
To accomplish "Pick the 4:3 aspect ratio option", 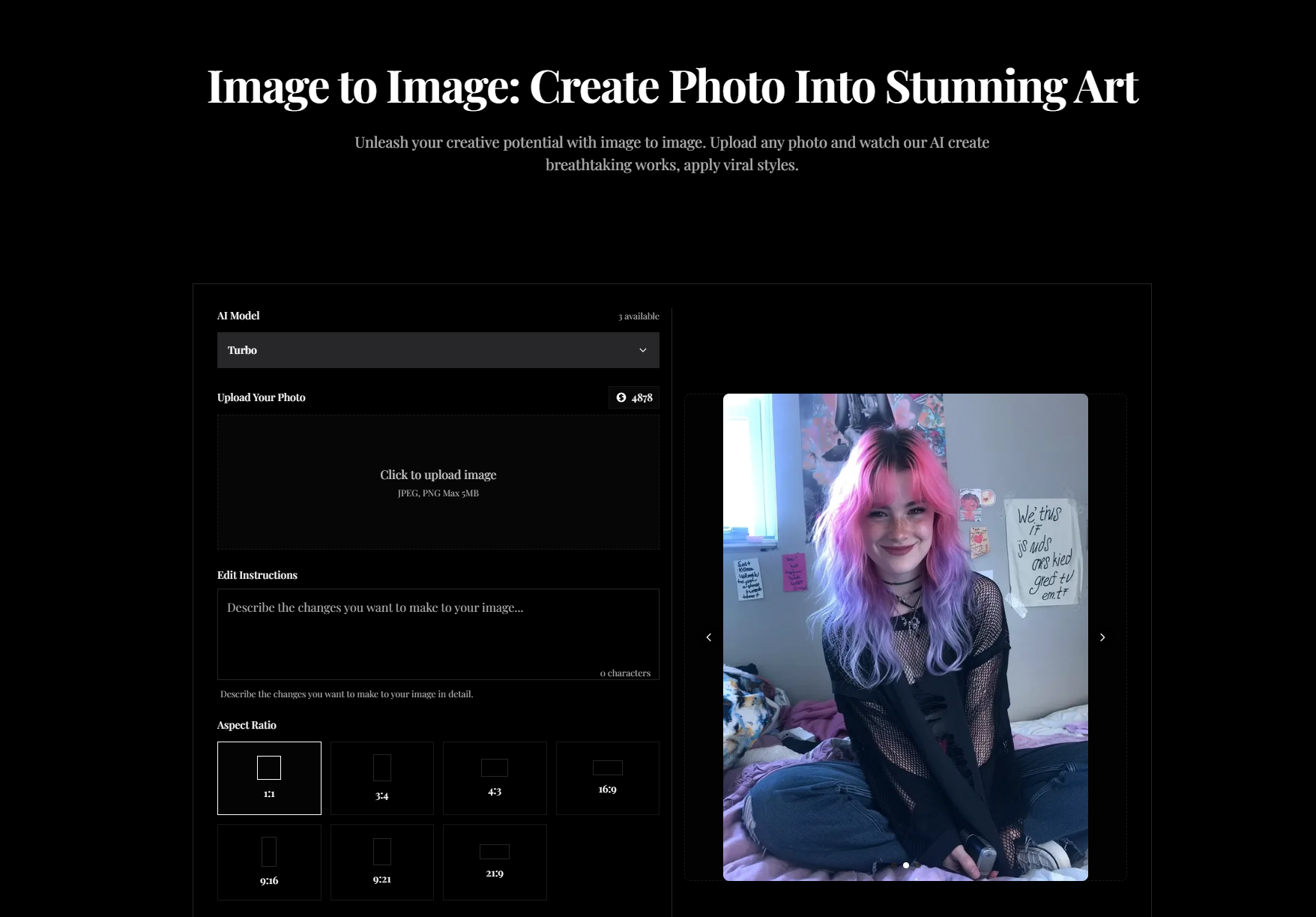I will (495, 778).
